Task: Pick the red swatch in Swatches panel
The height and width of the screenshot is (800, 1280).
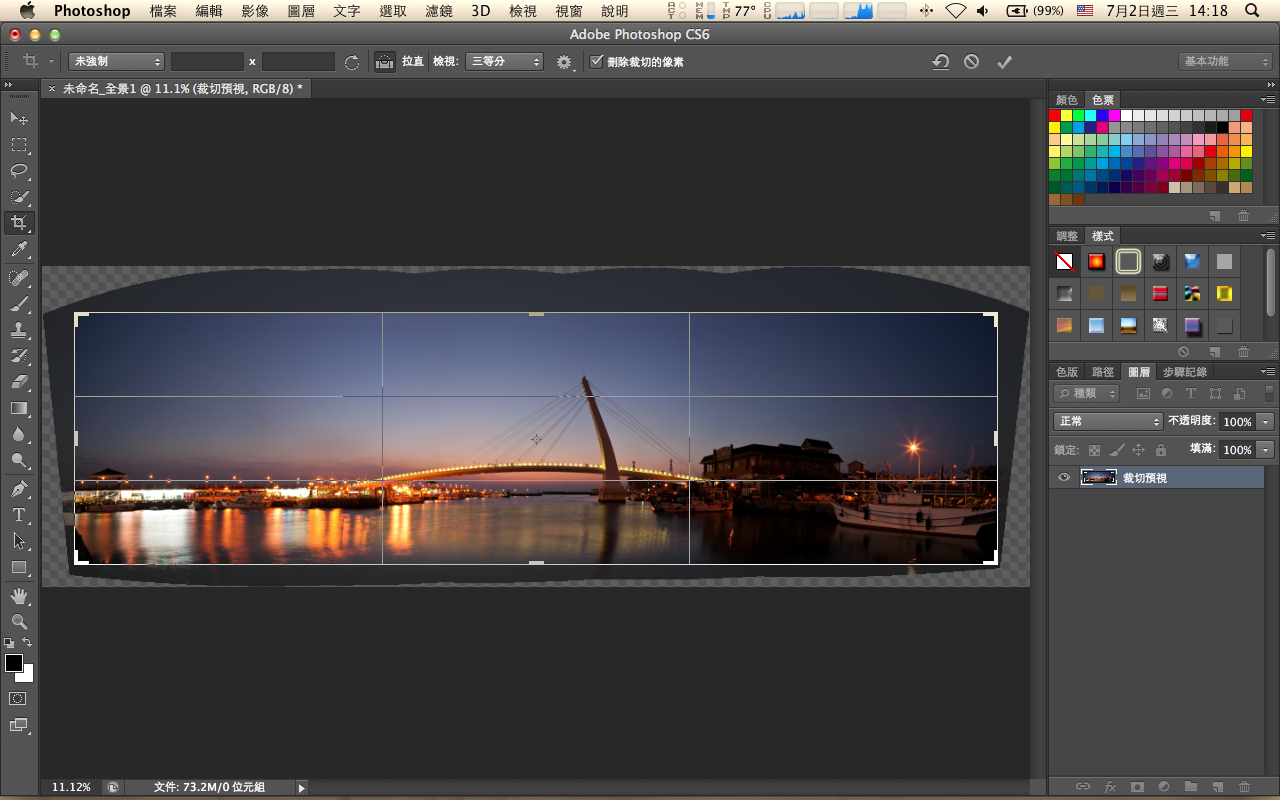Action: [1055, 115]
